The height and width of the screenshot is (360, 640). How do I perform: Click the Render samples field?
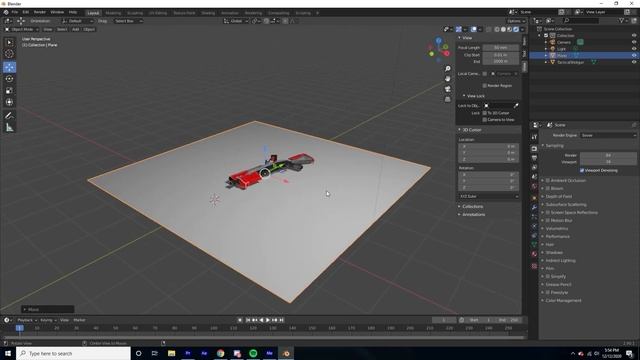click(608, 156)
